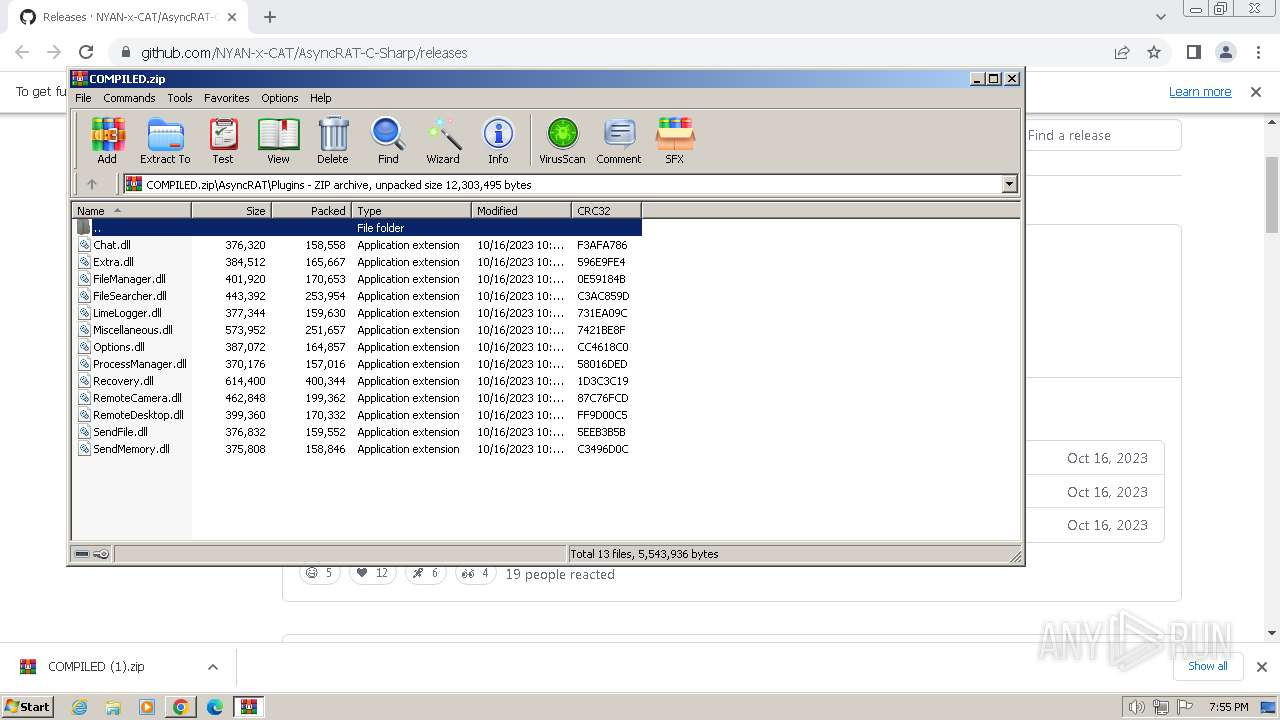
Task: Open the Tools menu
Action: pyautogui.click(x=180, y=98)
